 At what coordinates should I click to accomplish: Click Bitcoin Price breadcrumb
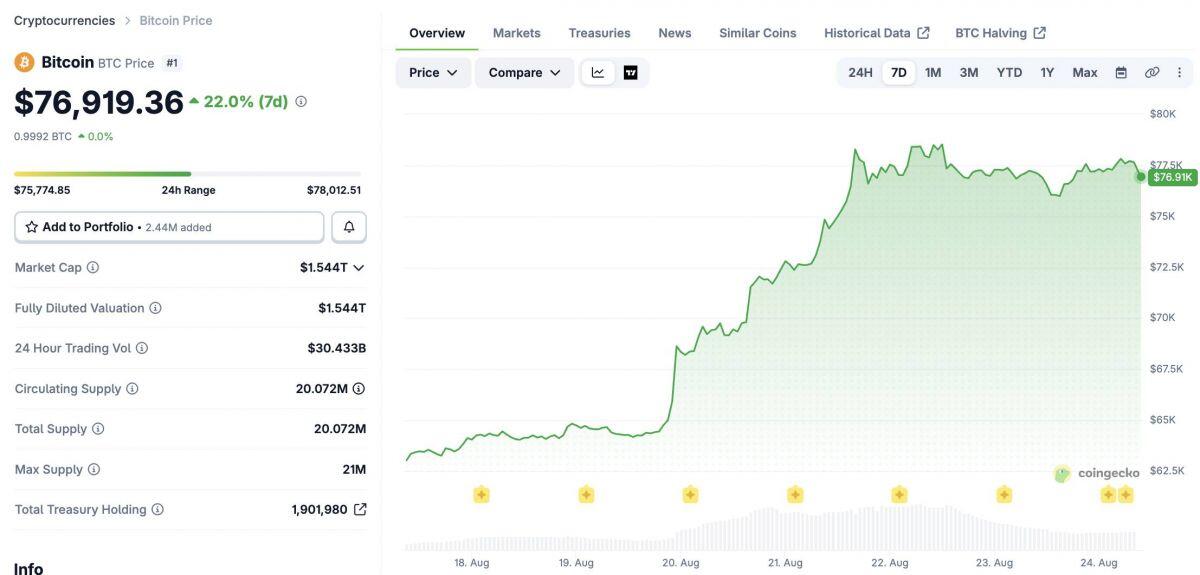tap(176, 20)
